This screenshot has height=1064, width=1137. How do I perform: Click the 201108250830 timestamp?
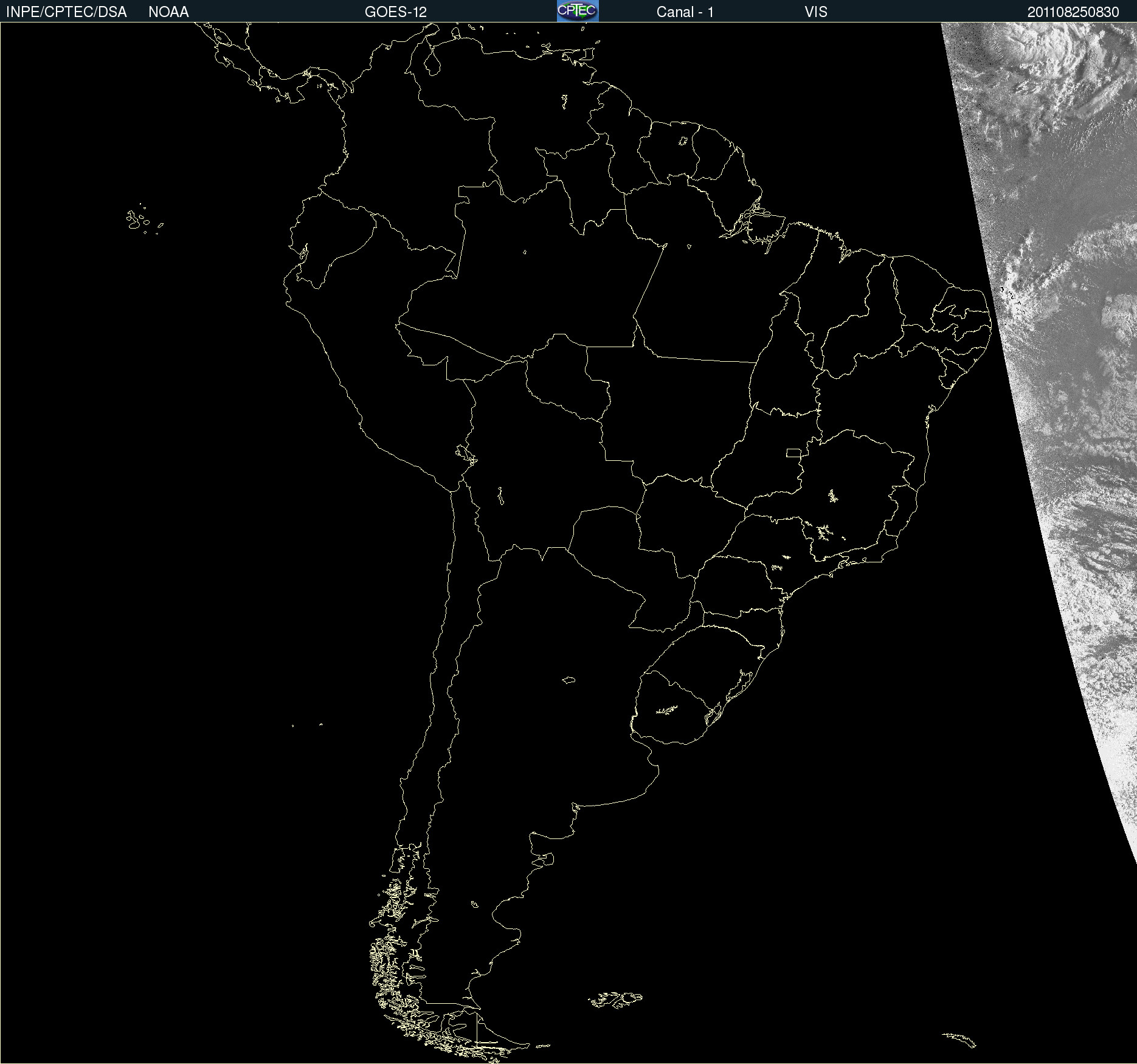point(1073,12)
